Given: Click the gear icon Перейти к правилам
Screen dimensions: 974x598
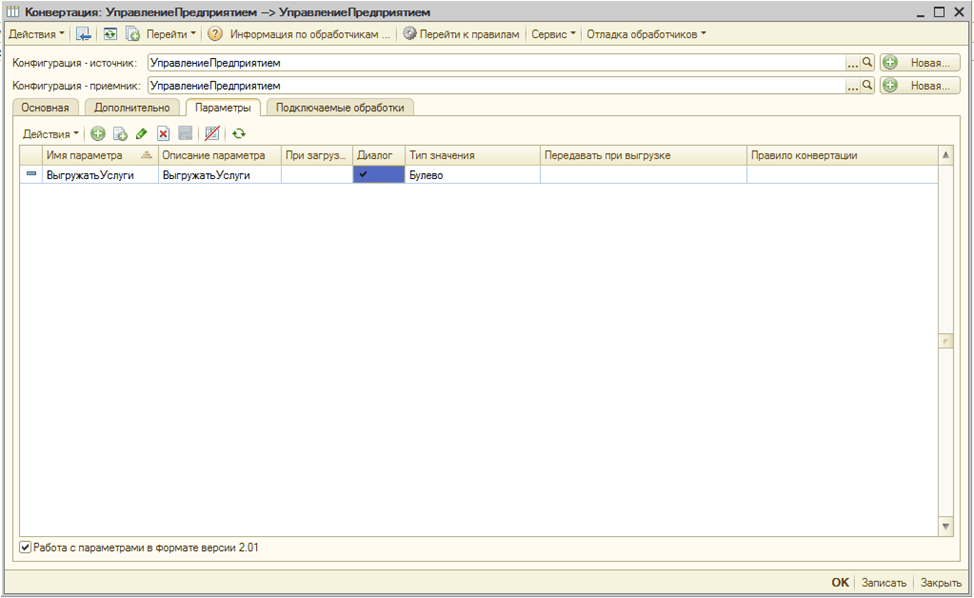Looking at the screenshot, I should (x=409, y=34).
